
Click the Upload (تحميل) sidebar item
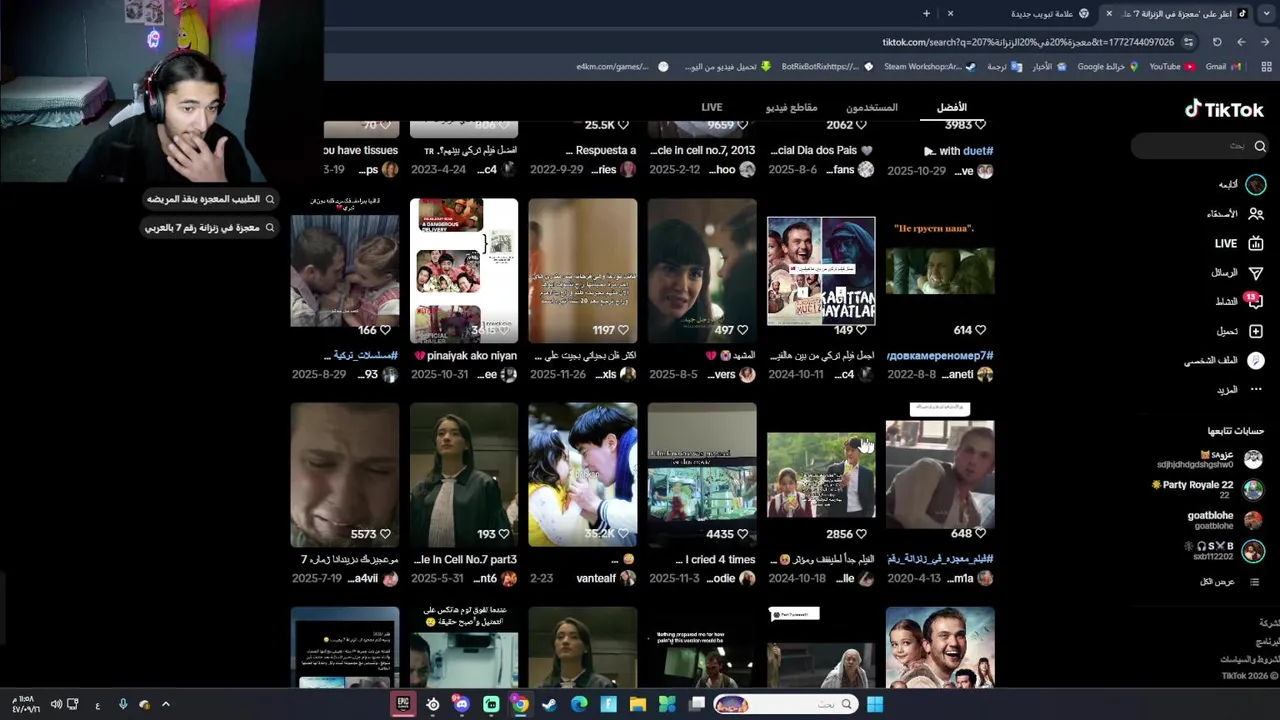coord(1240,331)
